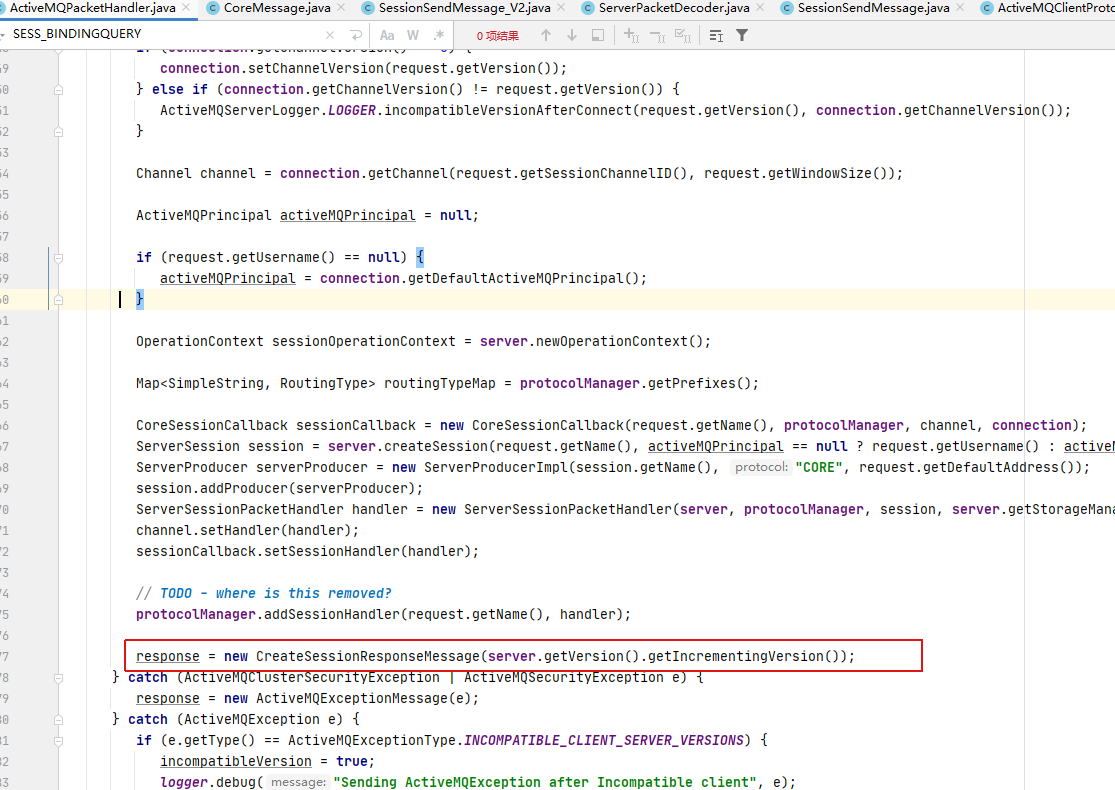Close CoreMessage.java tab
Viewport: 1115px width, 790px height.
pos(341,7)
